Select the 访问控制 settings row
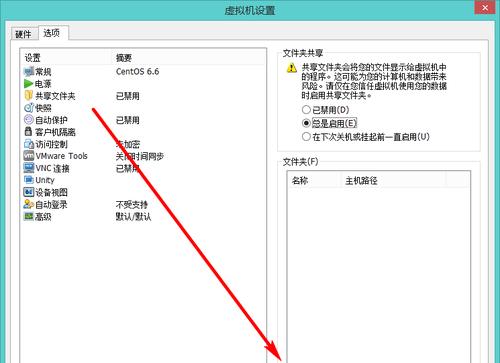 click(x=143, y=144)
